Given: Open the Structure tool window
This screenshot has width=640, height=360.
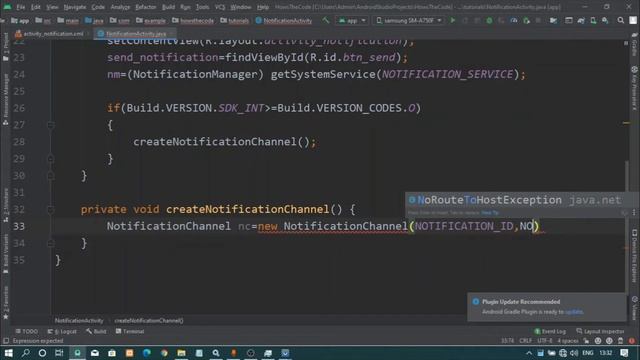Looking at the screenshot, I should click(x=5, y=205).
